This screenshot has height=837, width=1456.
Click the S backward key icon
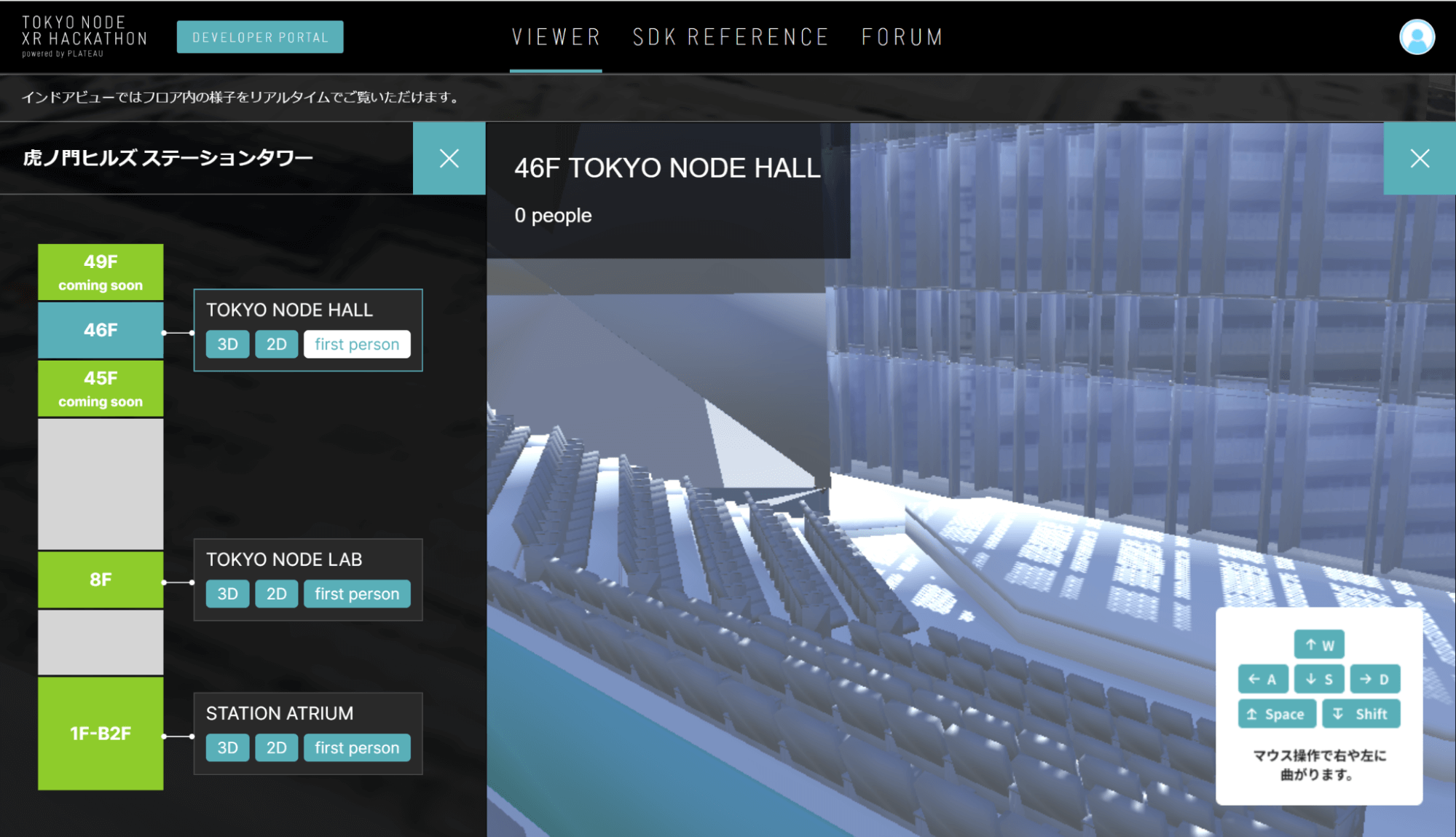click(x=1319, y=679)
